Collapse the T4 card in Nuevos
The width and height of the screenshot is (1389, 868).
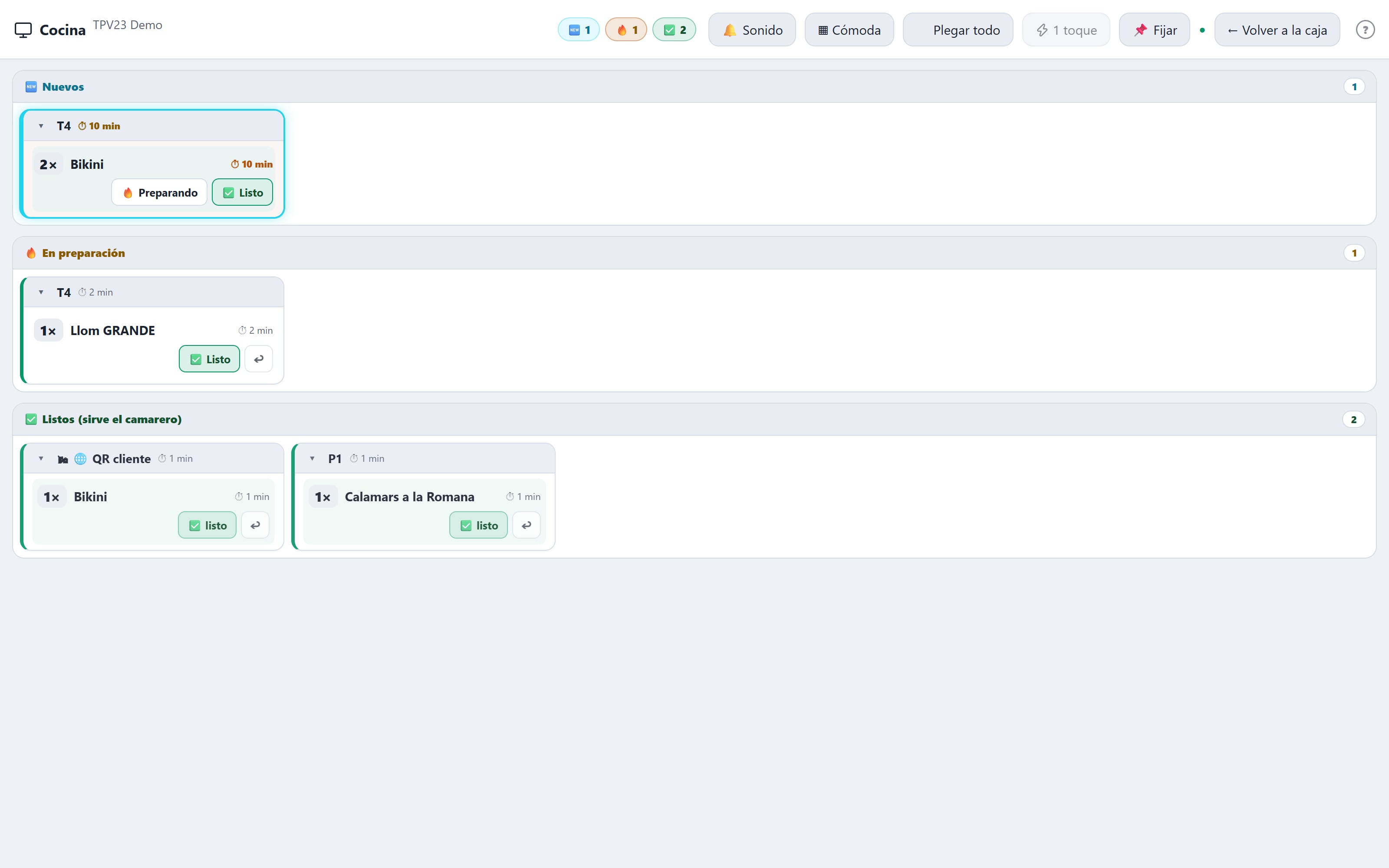pos(41,126)
